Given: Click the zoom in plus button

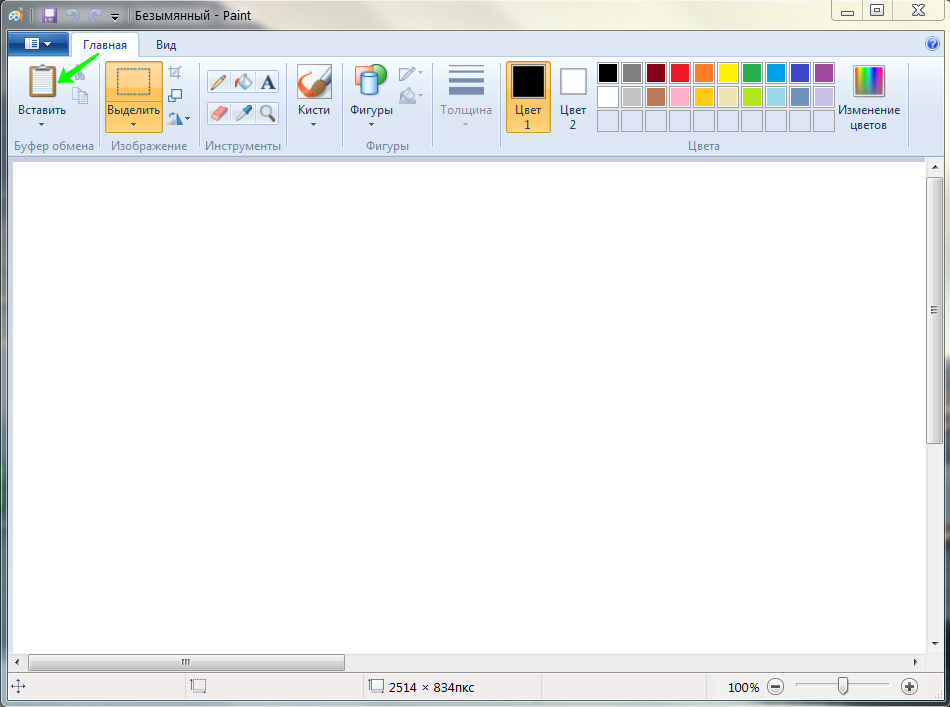Looking at the screenshot, I should [909, 686].
